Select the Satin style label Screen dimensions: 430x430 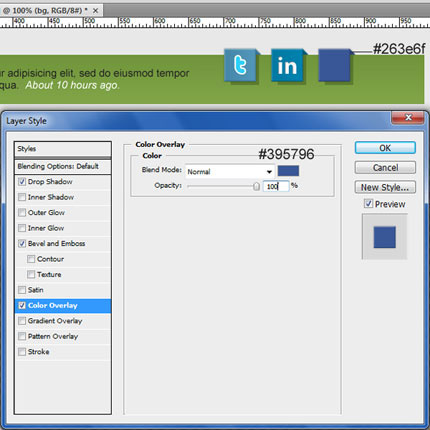point(36,290)
